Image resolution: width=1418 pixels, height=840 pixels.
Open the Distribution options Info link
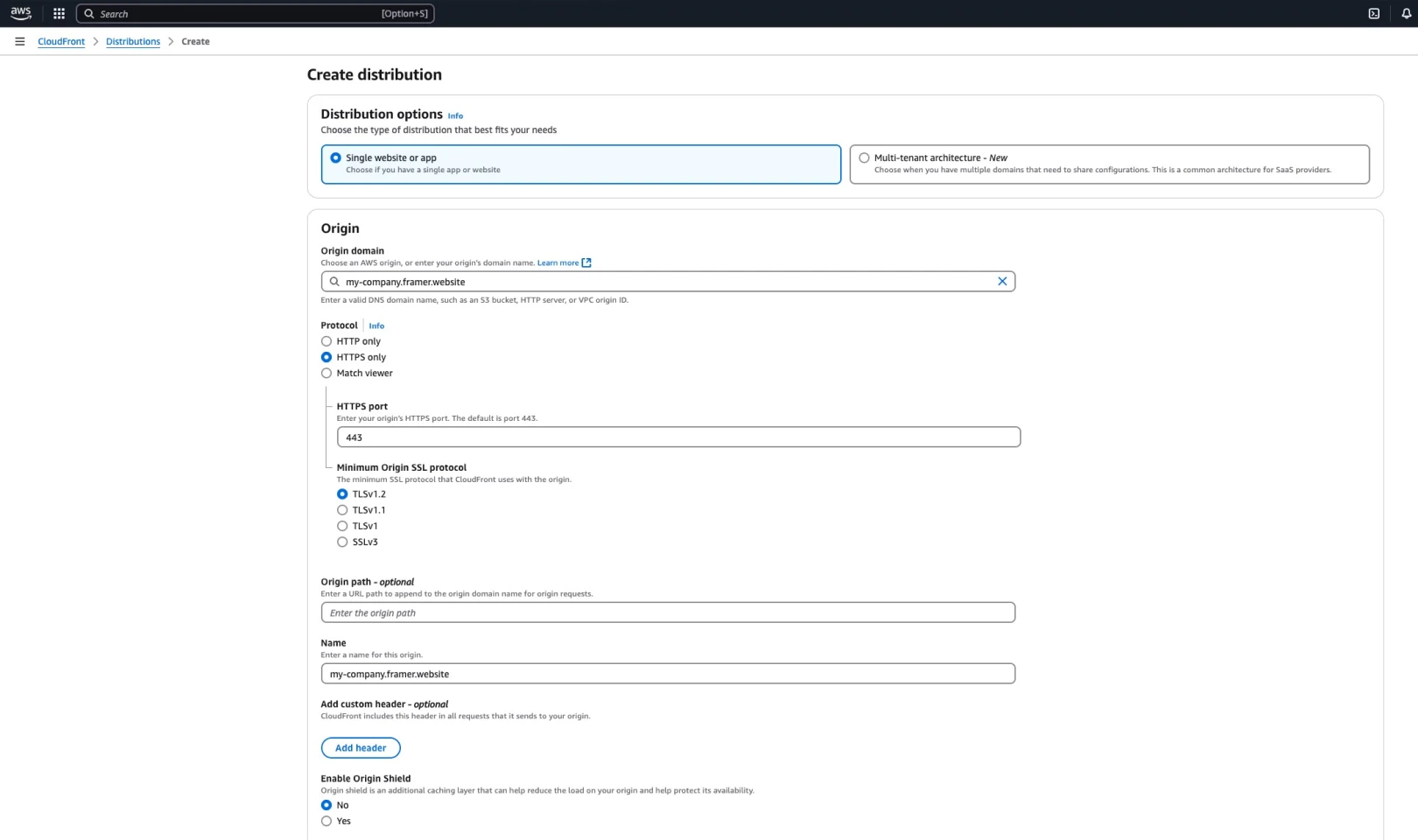coord(455,115)
